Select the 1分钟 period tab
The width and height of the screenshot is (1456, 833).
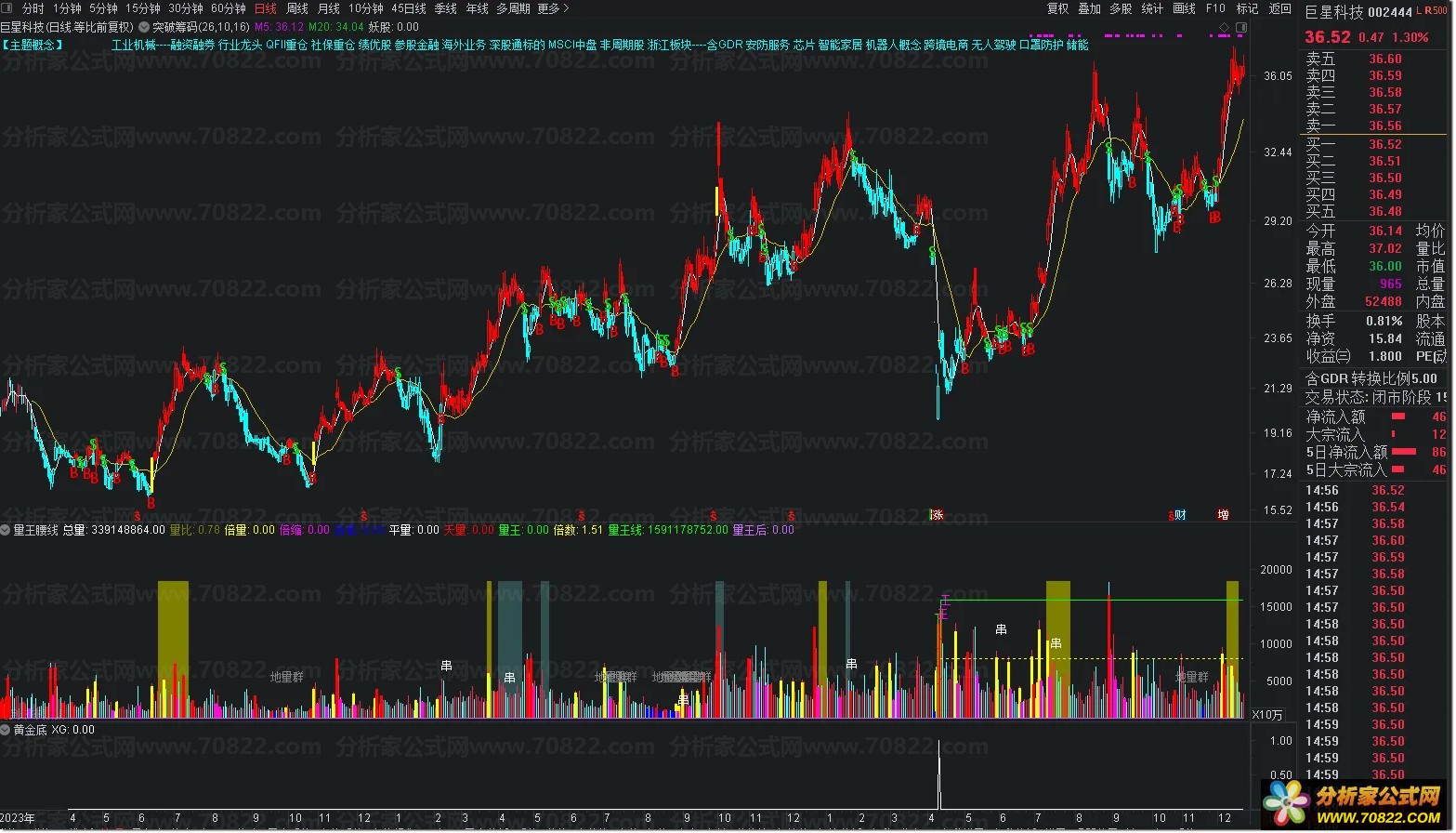pyautogui.click(x=68, y=8)
